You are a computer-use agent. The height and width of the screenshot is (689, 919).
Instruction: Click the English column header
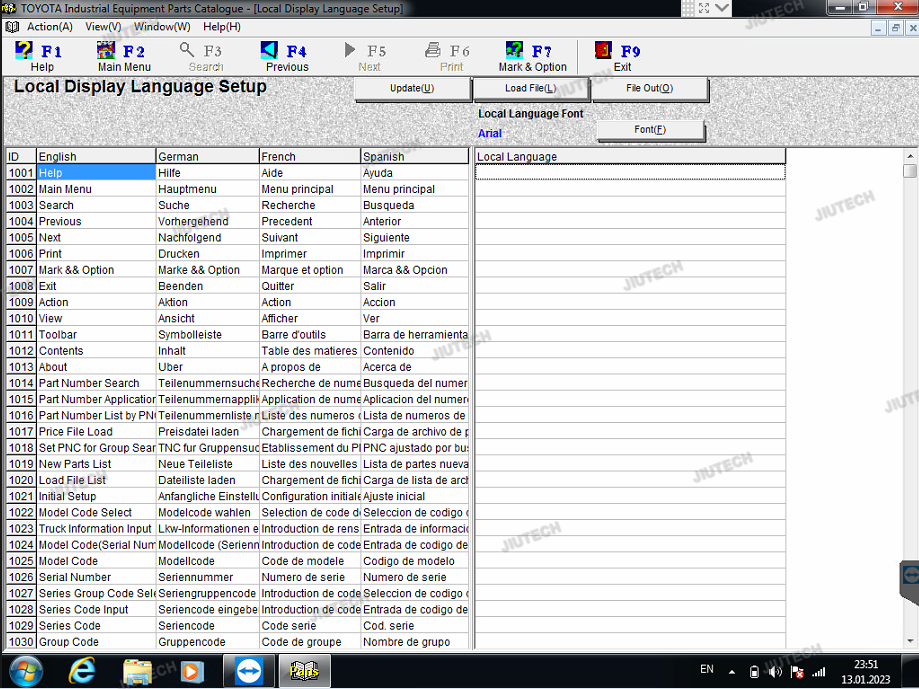click(96, 156)
